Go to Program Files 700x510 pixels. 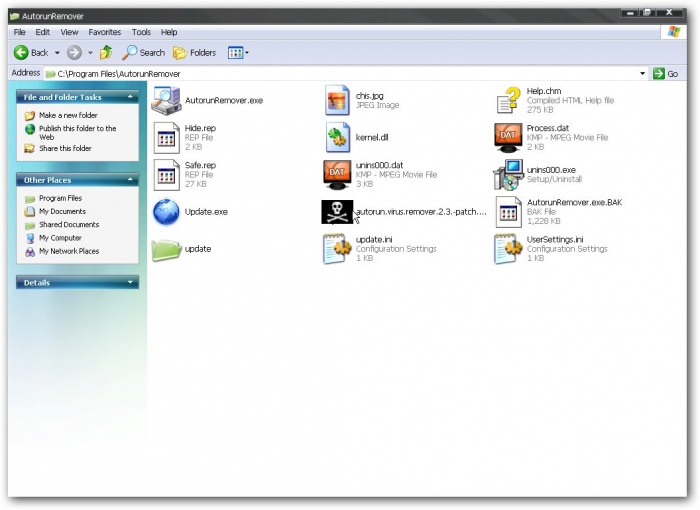(60, 198)
